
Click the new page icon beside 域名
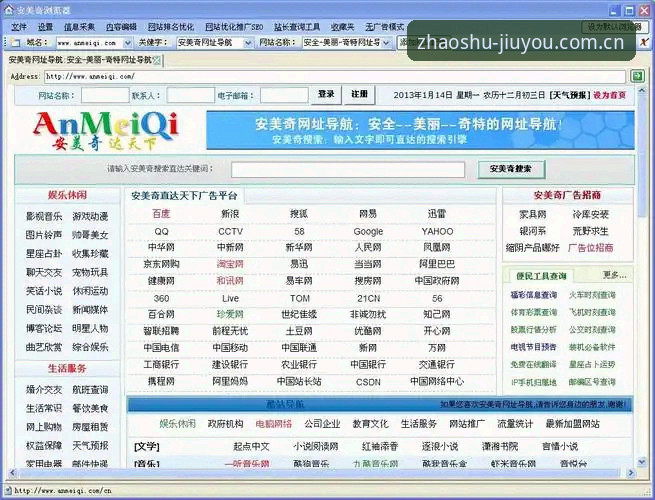click(15, 43)
